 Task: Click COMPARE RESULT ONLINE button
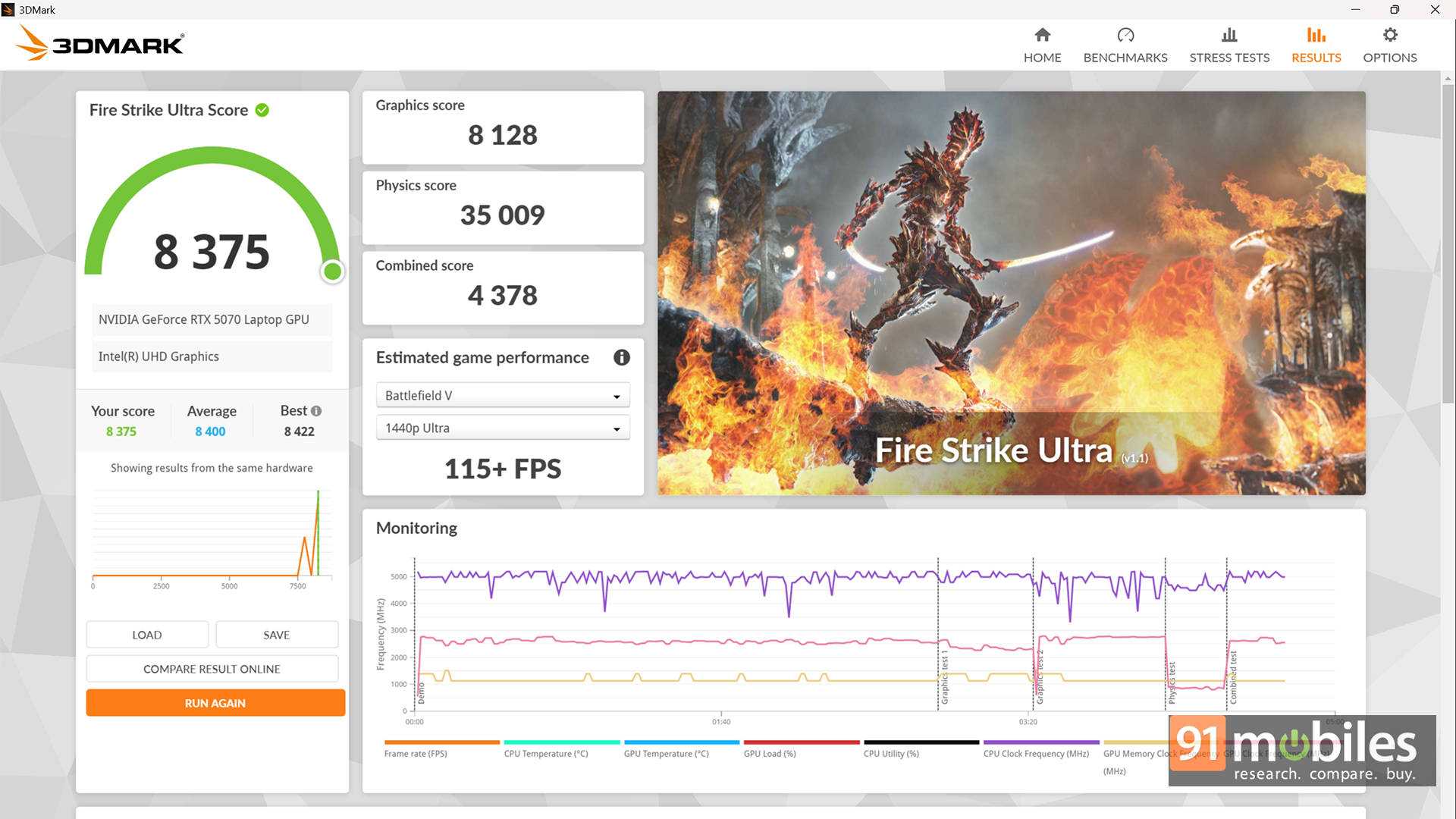212,669
